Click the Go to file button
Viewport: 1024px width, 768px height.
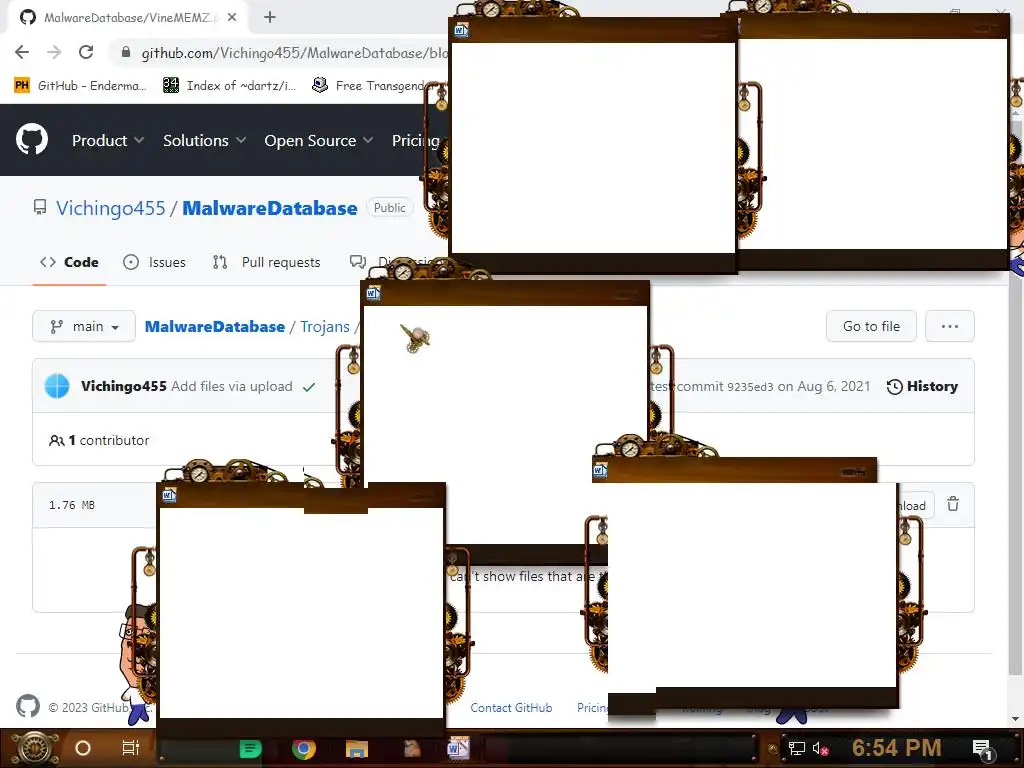tap(871, 326)
